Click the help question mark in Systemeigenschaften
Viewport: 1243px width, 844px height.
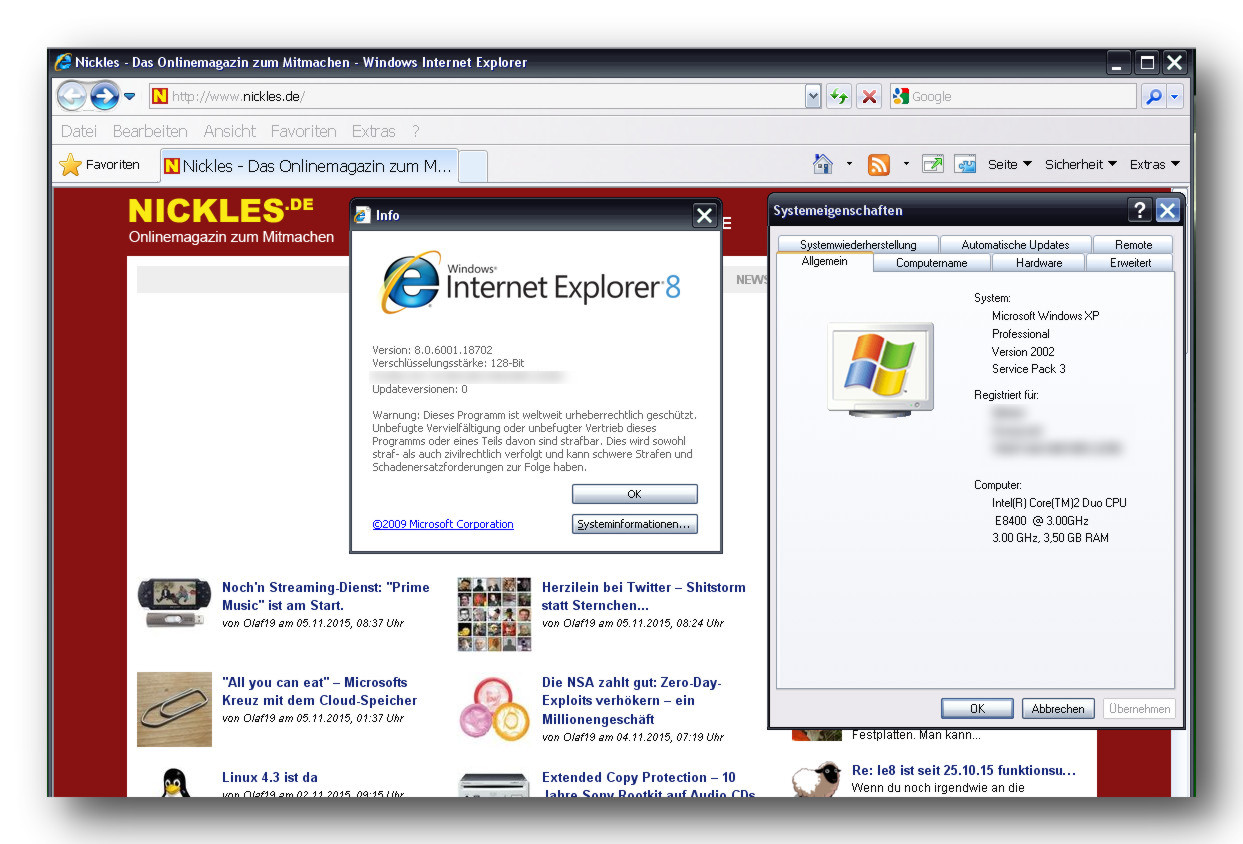1140,210
